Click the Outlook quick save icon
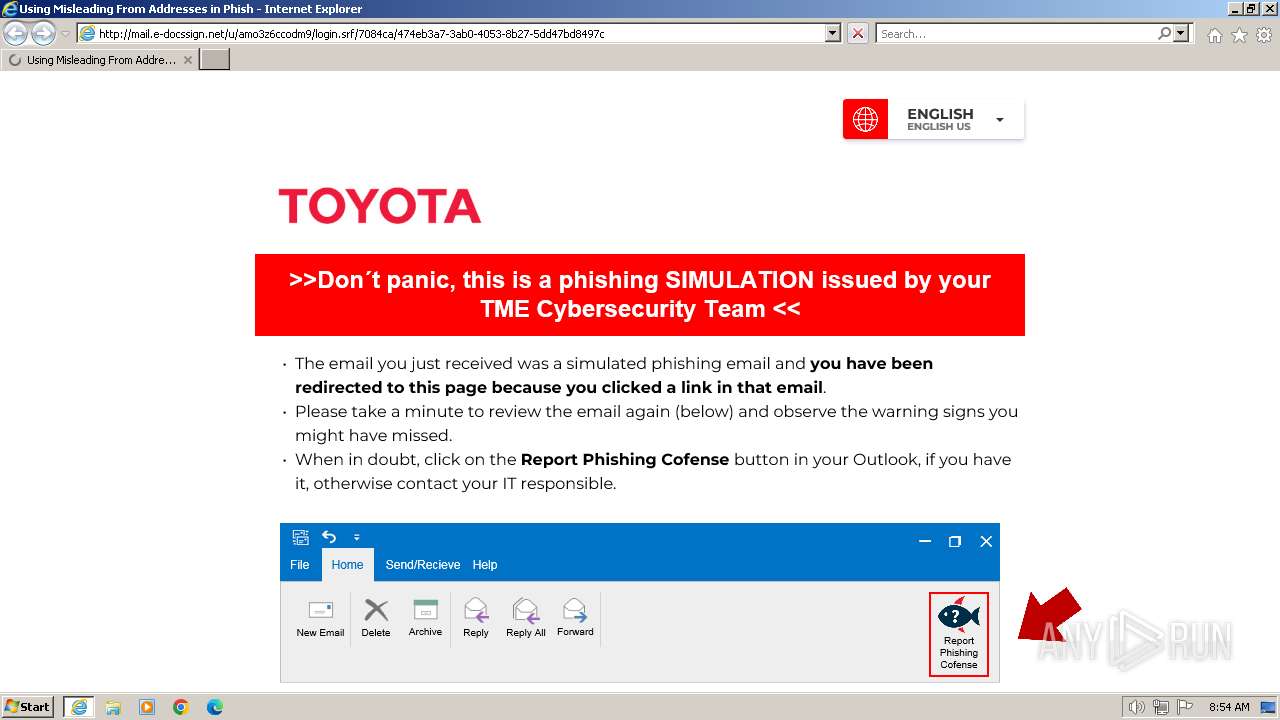Screen dimensions: 1280x720 (x=300, y=538)
